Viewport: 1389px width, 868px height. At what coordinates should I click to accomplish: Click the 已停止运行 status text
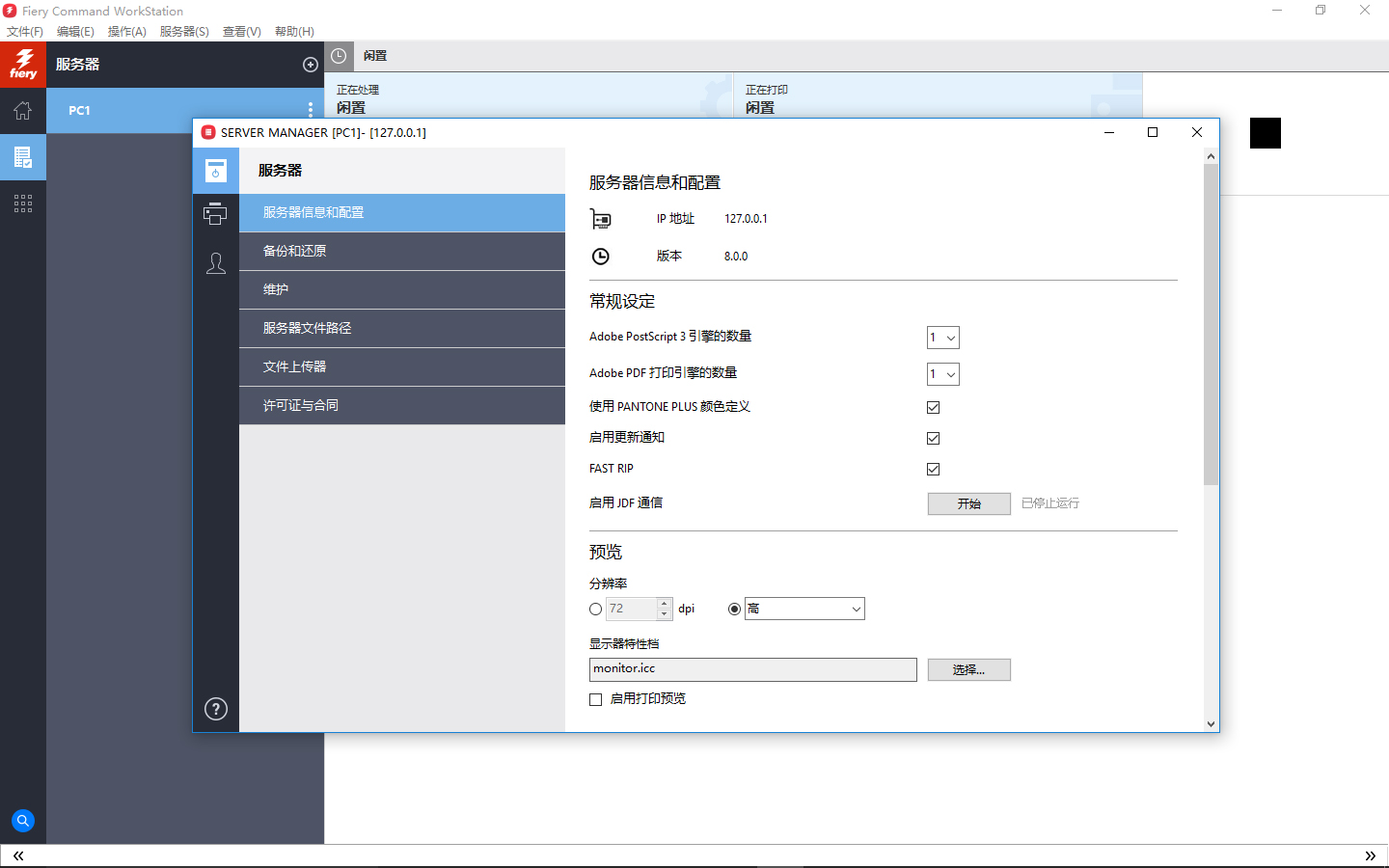click(1050, 503)
